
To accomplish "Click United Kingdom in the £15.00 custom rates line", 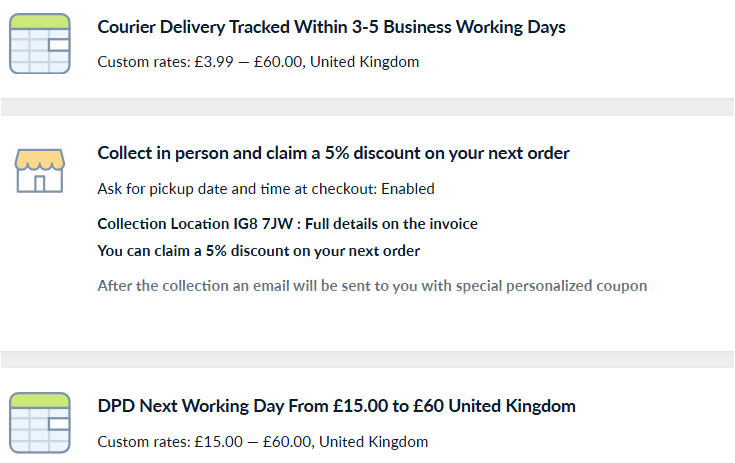I will pyautogui.click(x=373, y=441).
